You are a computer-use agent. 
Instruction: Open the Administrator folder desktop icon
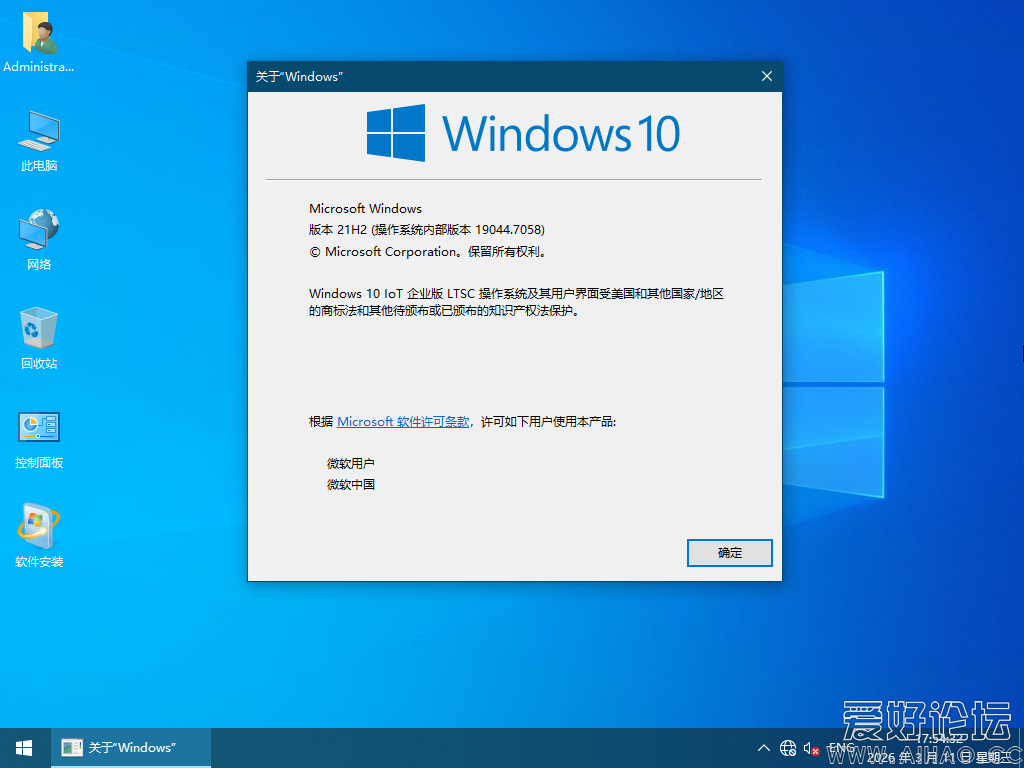coord(39,42)
